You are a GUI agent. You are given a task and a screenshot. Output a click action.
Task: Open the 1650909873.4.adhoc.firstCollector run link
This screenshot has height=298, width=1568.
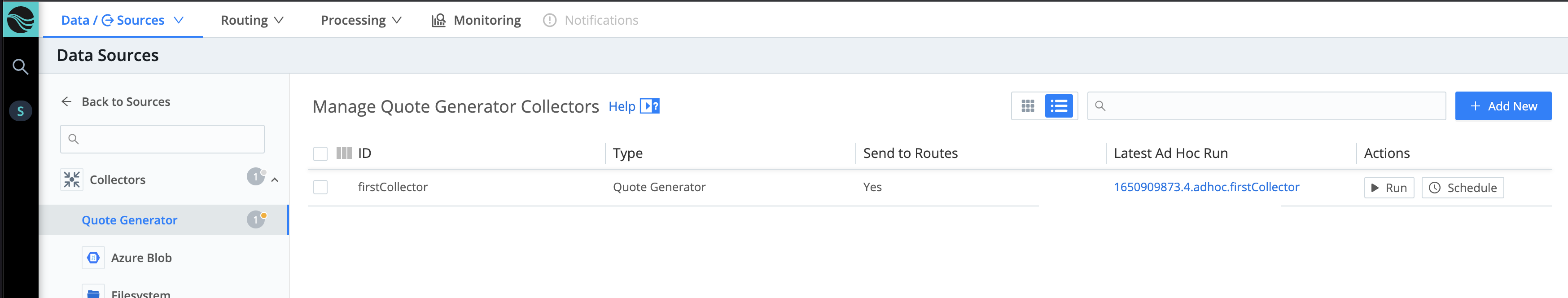click(x=1206, y=187)
